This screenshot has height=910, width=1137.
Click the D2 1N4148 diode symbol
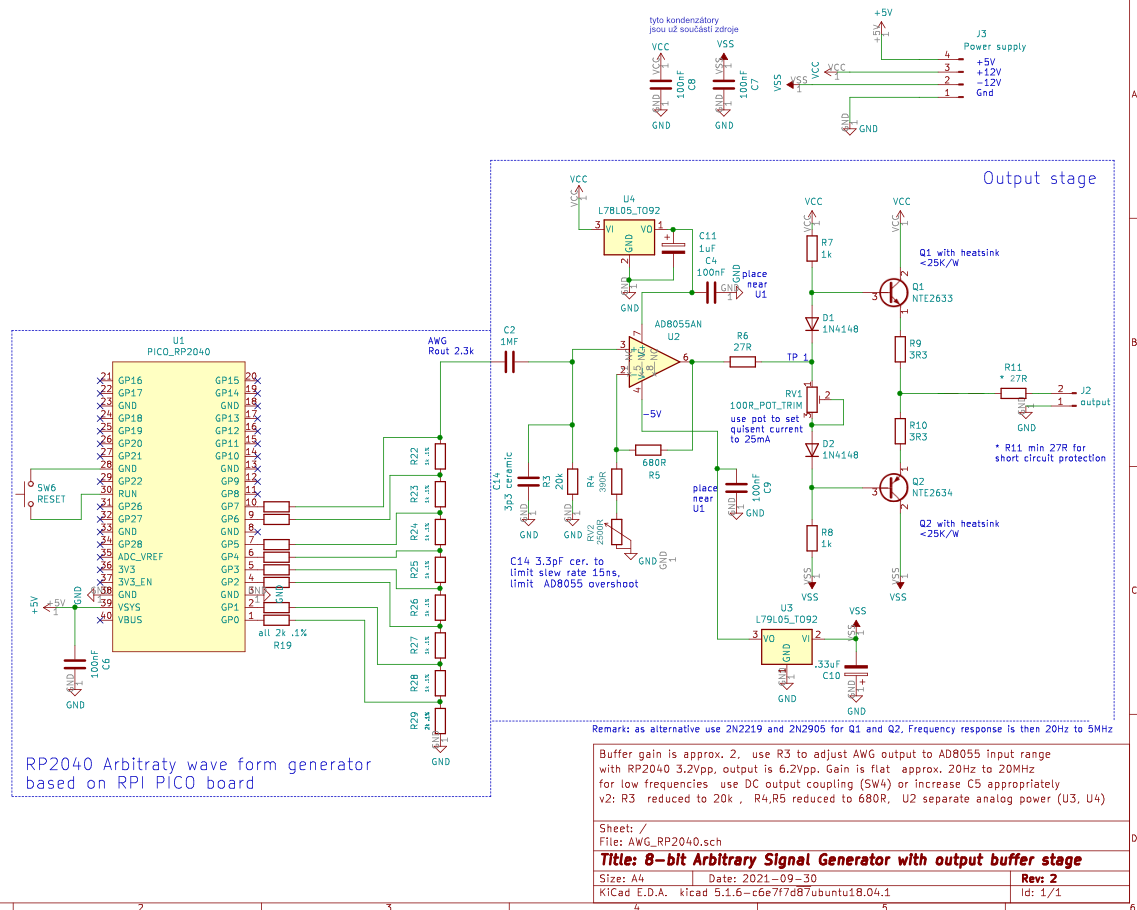[x=812, y=450]
